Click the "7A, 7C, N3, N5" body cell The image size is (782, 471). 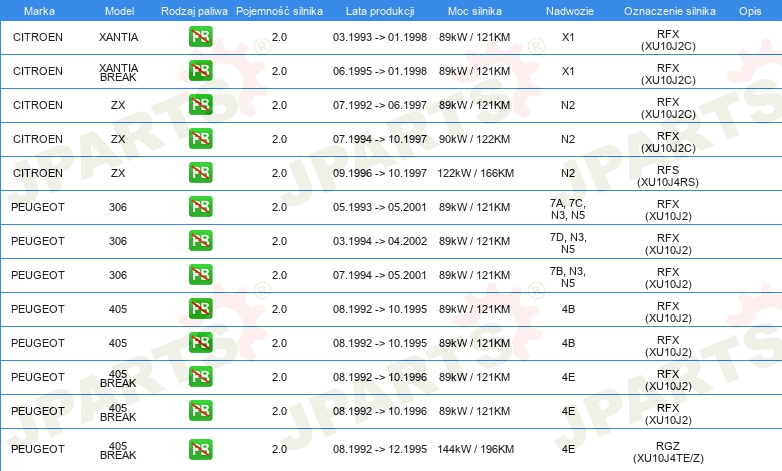pos(568,209)
